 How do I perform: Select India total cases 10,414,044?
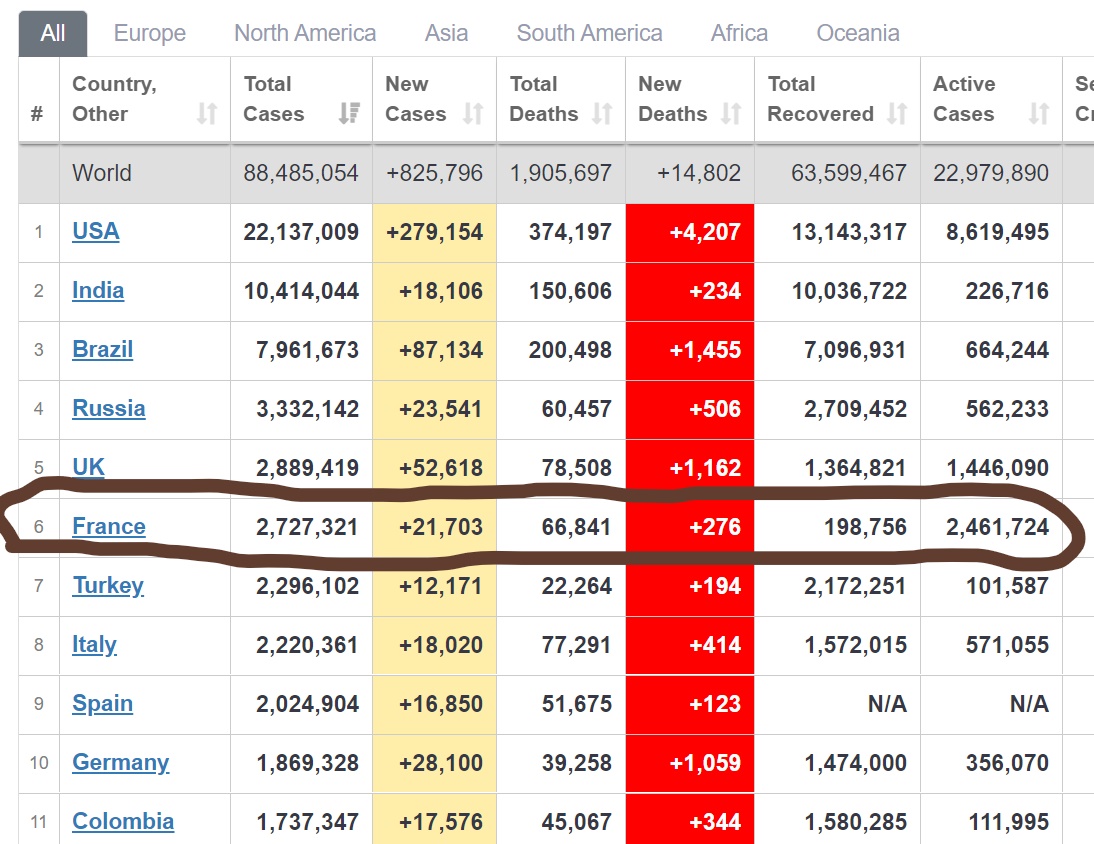pos(301,290)
